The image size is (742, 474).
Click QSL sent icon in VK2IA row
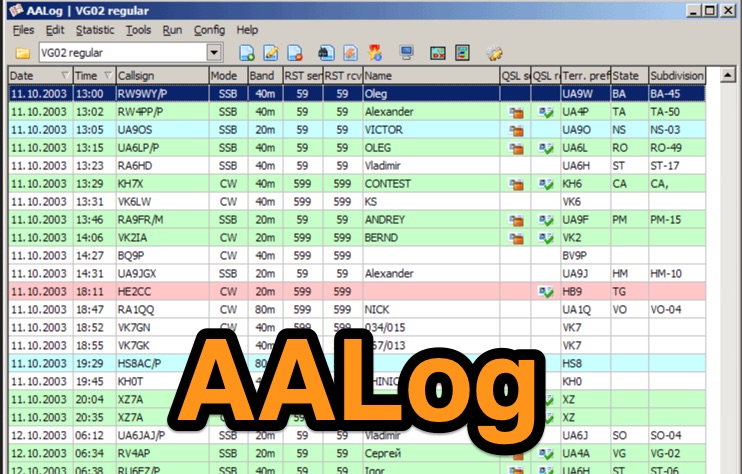tap(516, 238)
